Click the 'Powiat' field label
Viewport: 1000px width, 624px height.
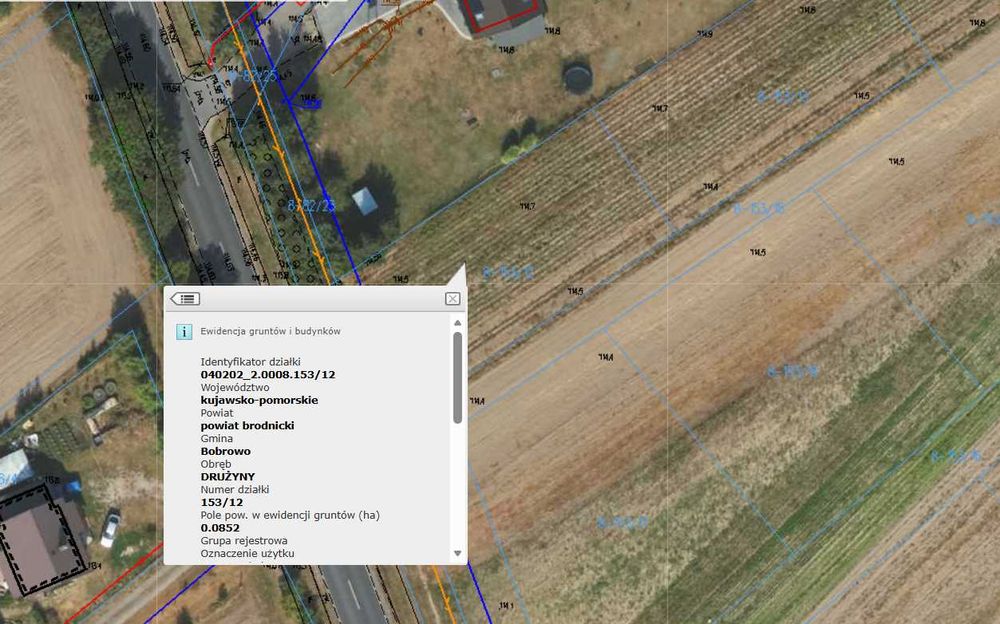(x=217, y=413)
